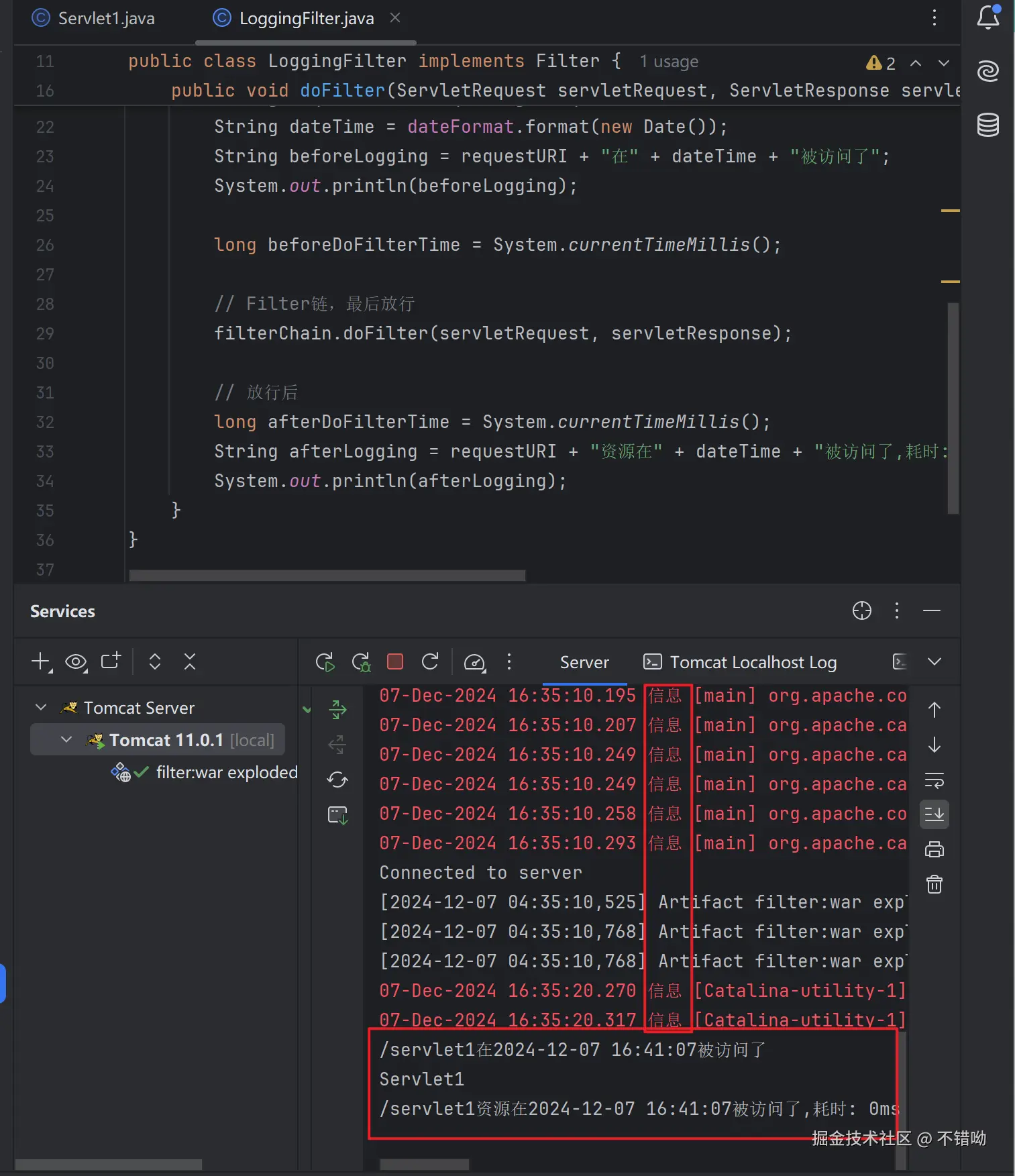Viewport: 1015px width, 1176px height.
Task: Rerun Tomcat in debug mode
Action: coord(362,662)
